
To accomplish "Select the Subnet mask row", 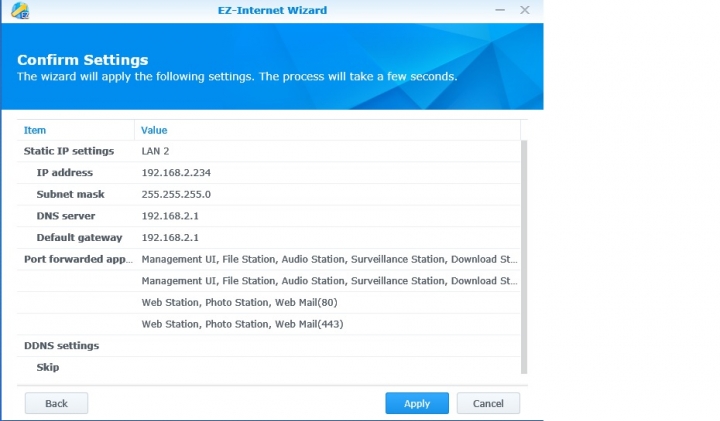I will coord(269,194).
